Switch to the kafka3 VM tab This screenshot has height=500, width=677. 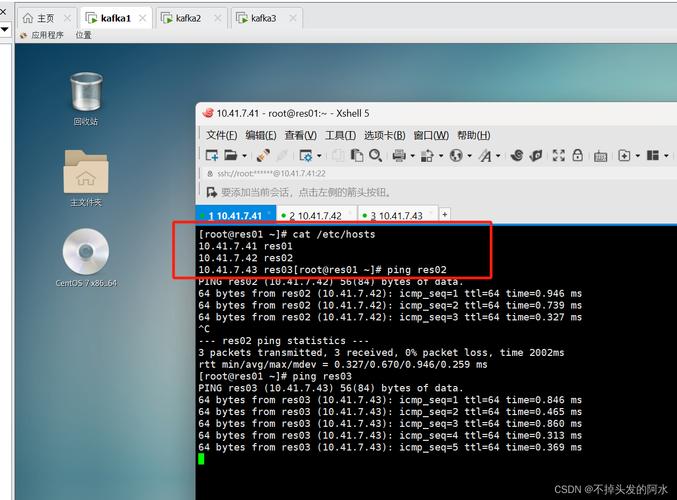click(264, 18)
